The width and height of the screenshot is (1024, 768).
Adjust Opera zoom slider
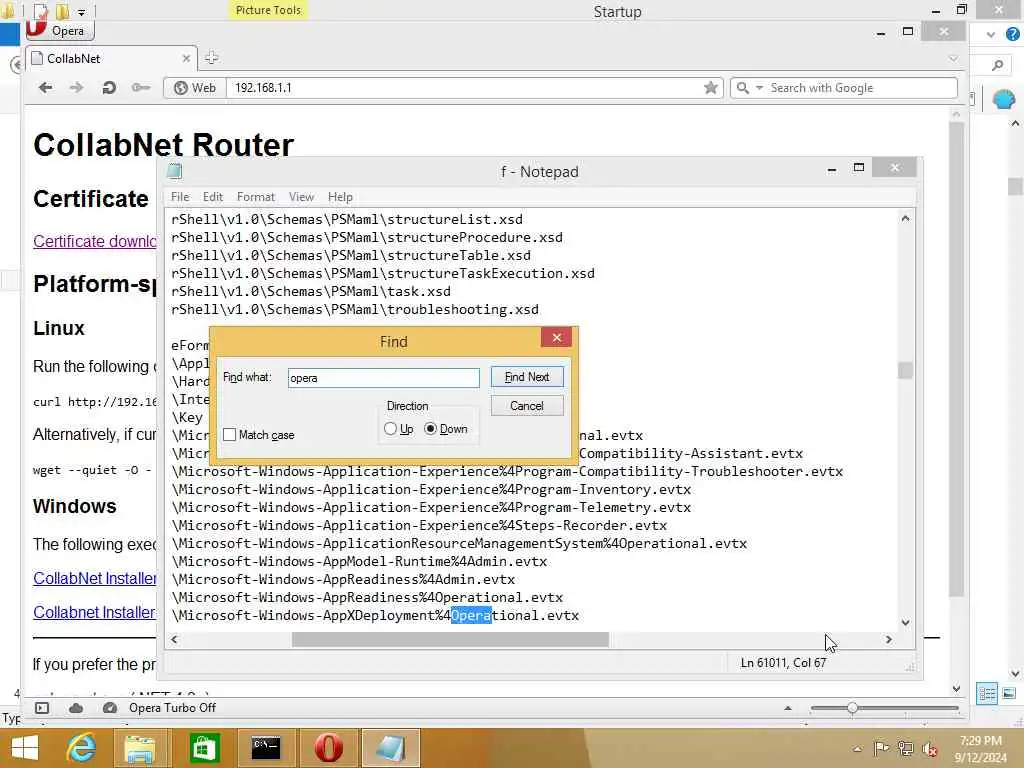(x=852, y=708)
